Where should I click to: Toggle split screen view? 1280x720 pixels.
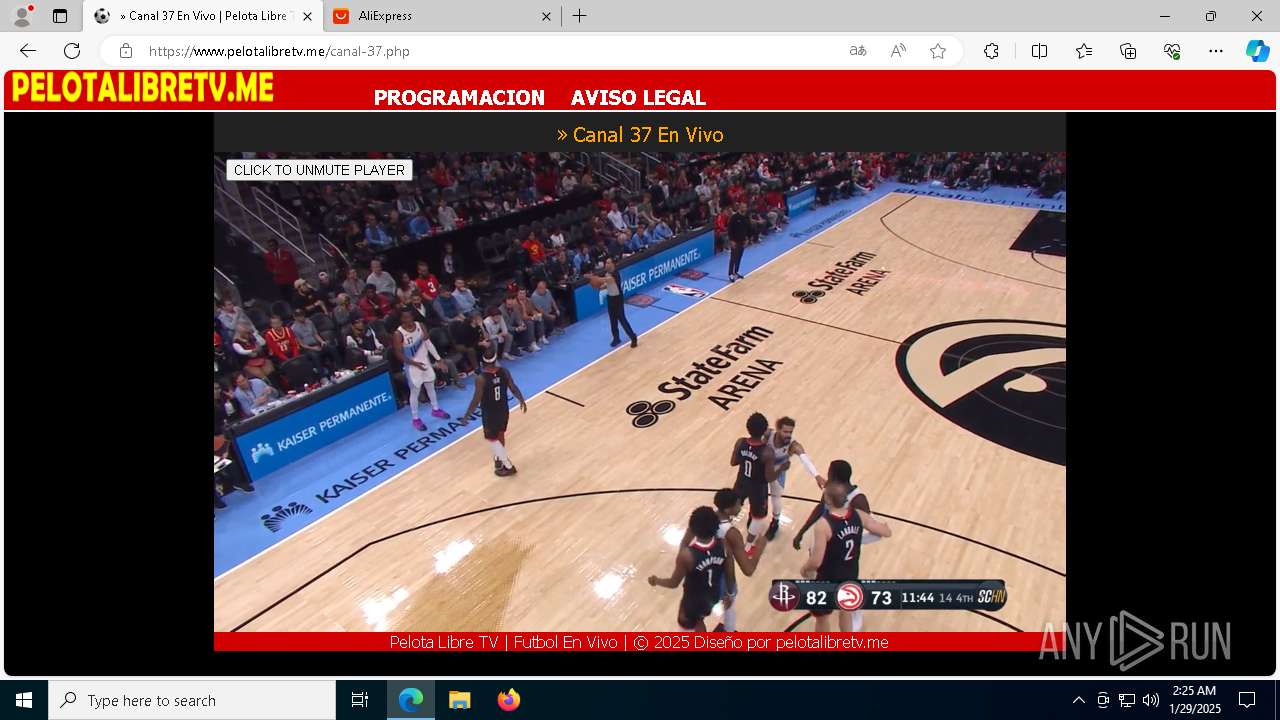click(x=1039, y=51)
